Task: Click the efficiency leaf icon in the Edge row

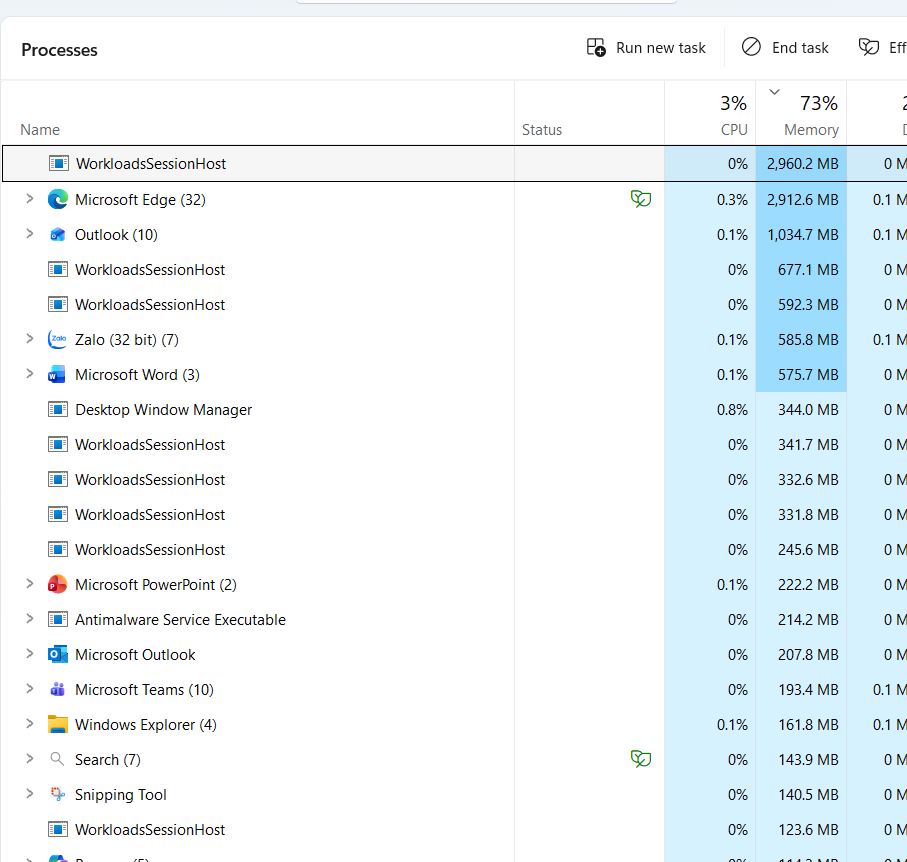Action: [641, 199]
